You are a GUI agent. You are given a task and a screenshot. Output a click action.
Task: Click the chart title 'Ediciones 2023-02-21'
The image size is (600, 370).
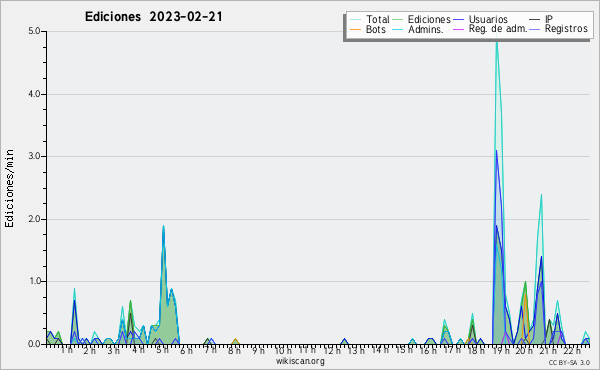pyautogui.click(x=153, y=17)
